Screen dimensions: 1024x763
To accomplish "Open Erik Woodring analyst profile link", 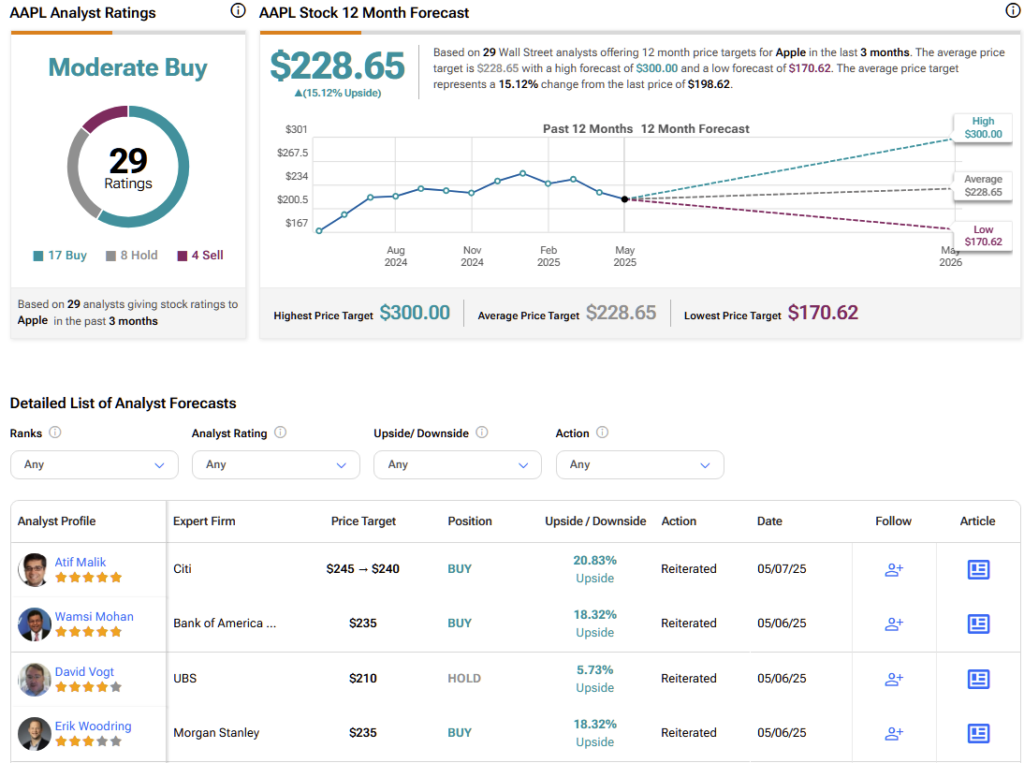I will click(93, 726).
